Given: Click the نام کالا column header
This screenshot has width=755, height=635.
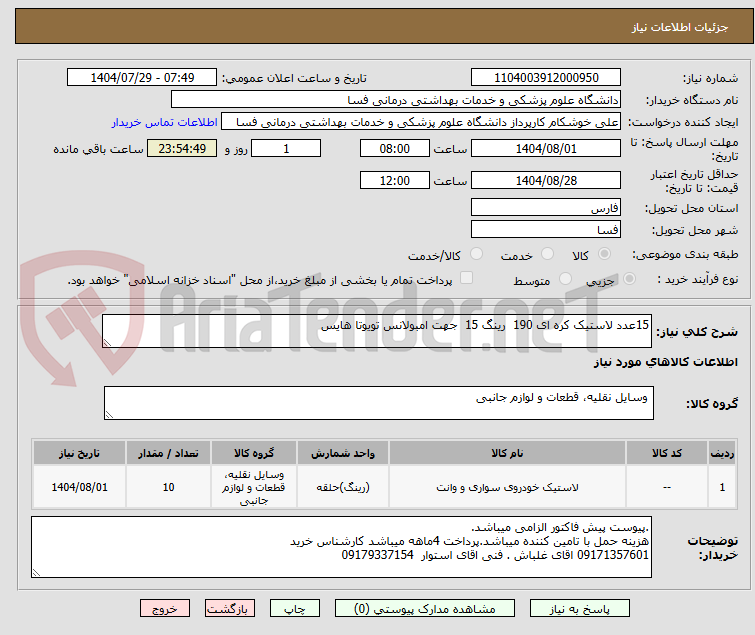Looking at the screenshot, I should tap(507, 453).
